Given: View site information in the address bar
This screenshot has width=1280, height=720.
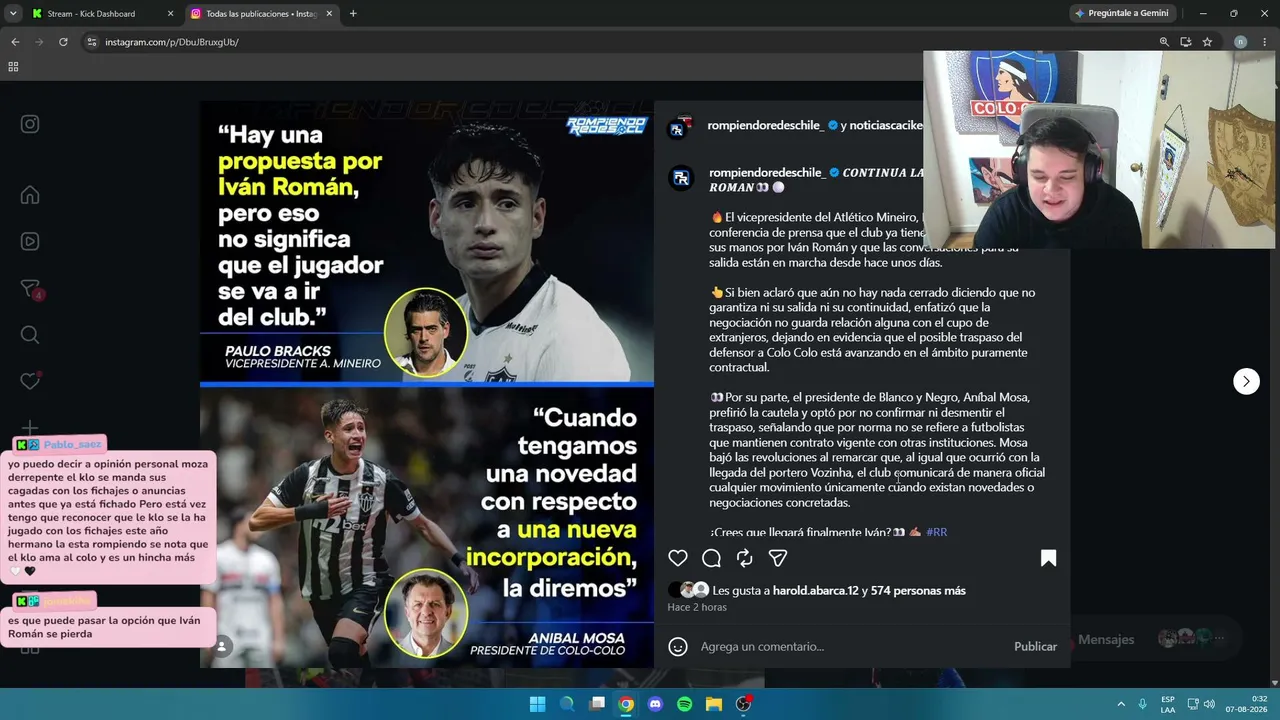Looking at the screenshot, I should pyautogui.click(x=92, y=42).
